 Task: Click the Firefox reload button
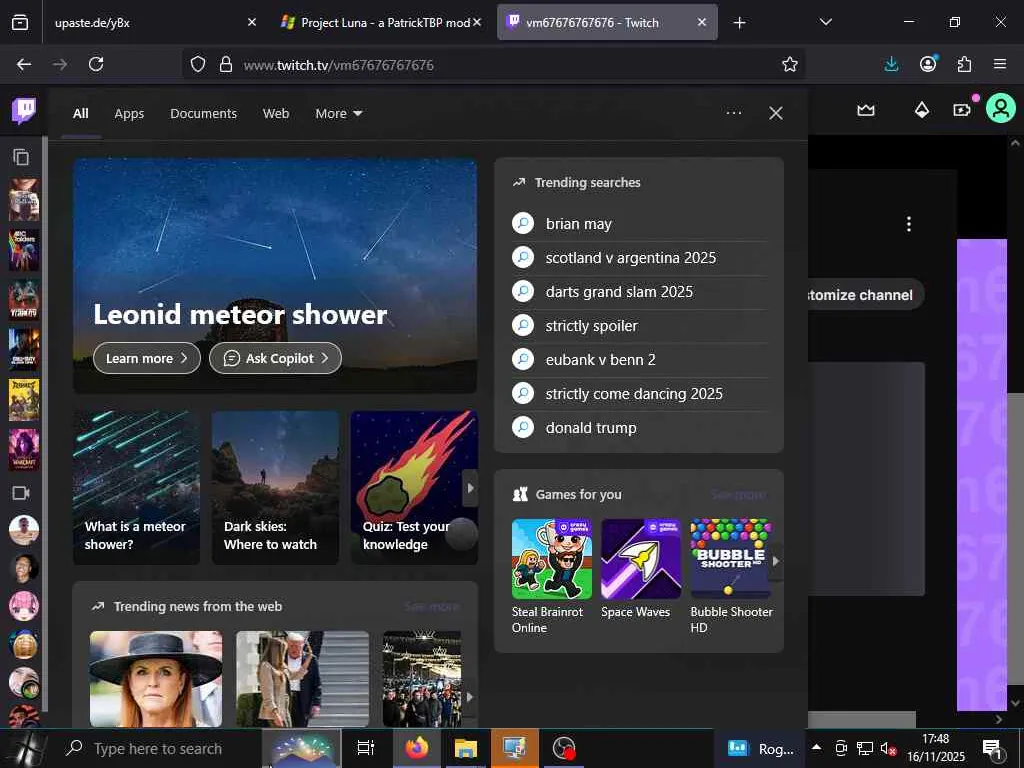pyautogui.click(x=96, y=64)
